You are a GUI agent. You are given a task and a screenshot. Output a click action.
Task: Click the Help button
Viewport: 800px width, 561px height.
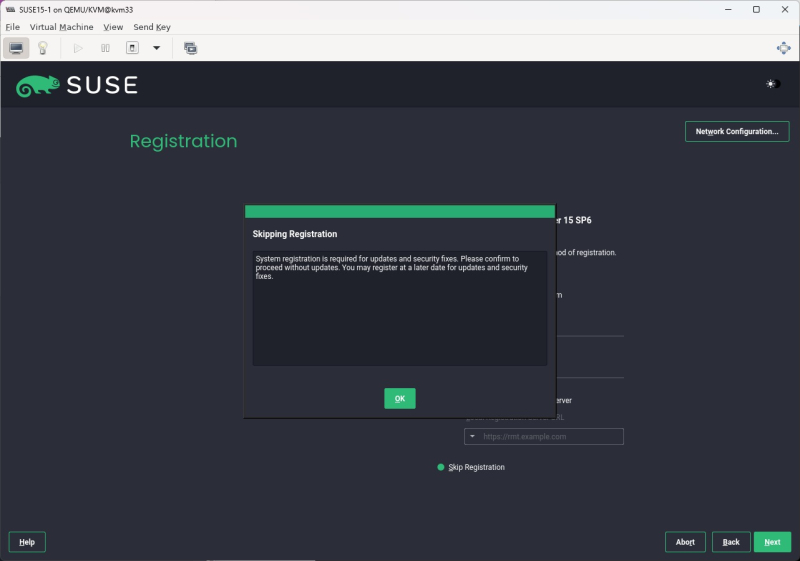coord(27,542)
